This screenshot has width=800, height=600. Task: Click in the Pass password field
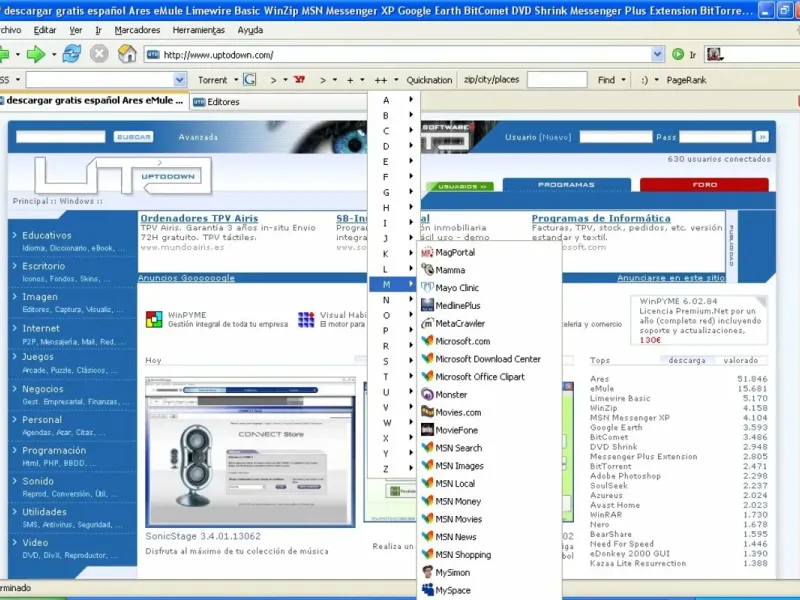click(715, 137)
